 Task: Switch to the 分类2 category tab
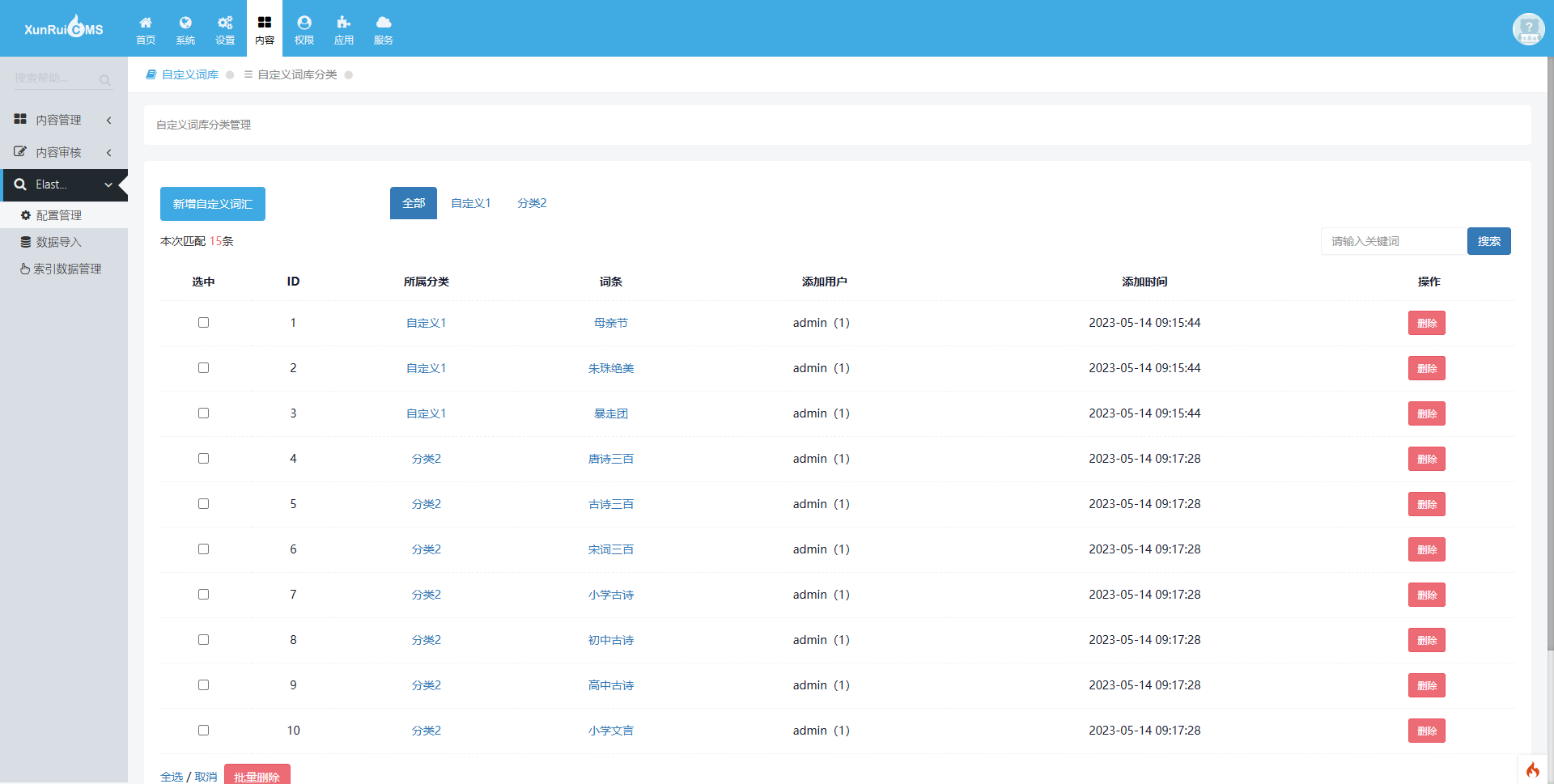pos(532,203)
